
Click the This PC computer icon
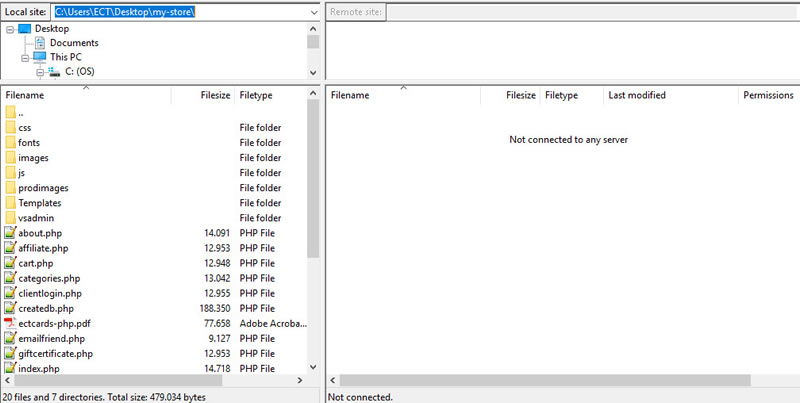click(x=40, y=57)
